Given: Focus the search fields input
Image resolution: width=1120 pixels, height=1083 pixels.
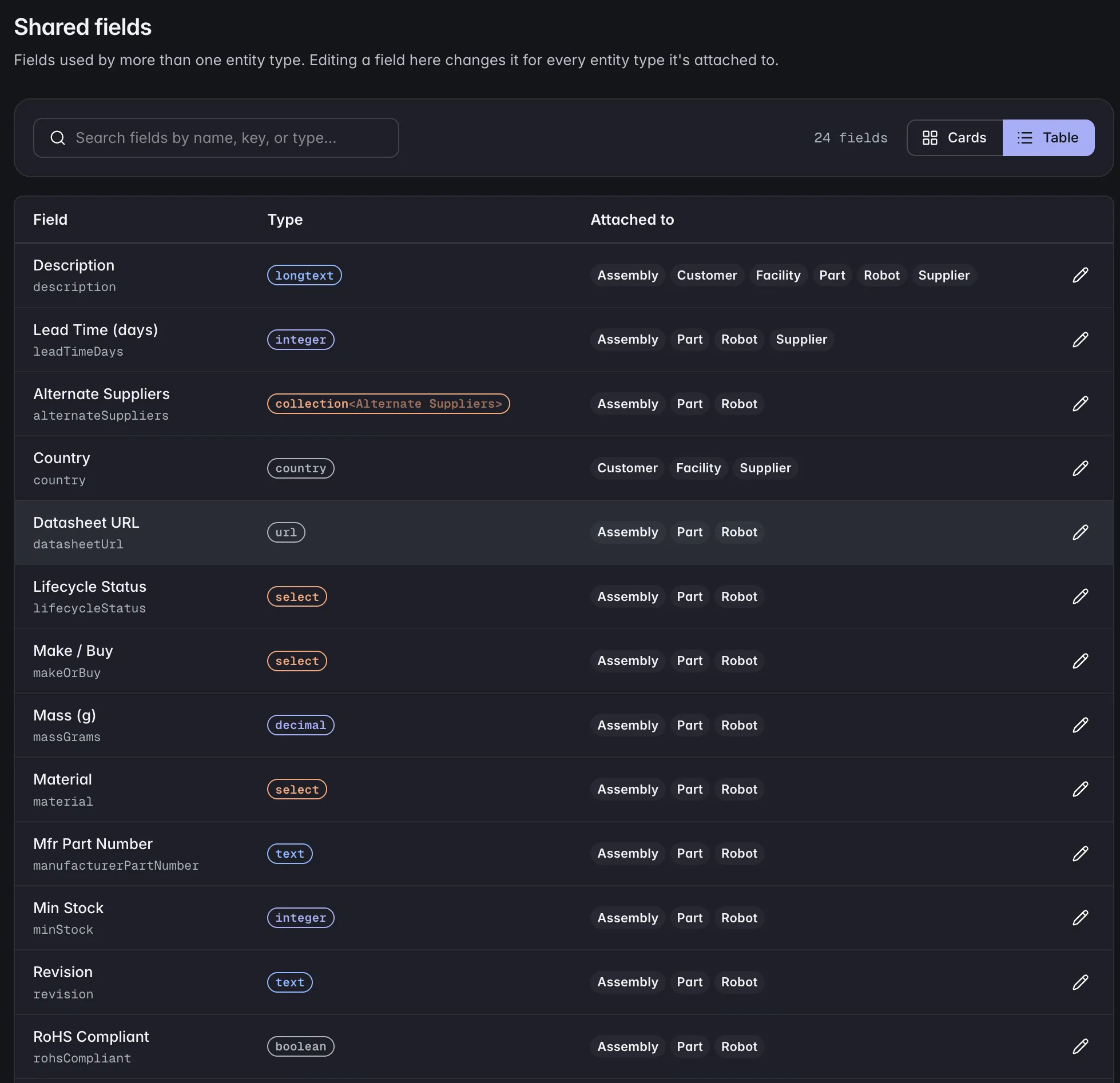Looking at the screenshot, I should click(x=216, y=138).
